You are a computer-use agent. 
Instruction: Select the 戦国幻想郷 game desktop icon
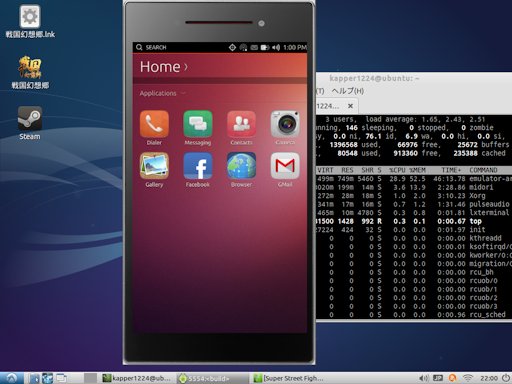click(x=30, y=73)
